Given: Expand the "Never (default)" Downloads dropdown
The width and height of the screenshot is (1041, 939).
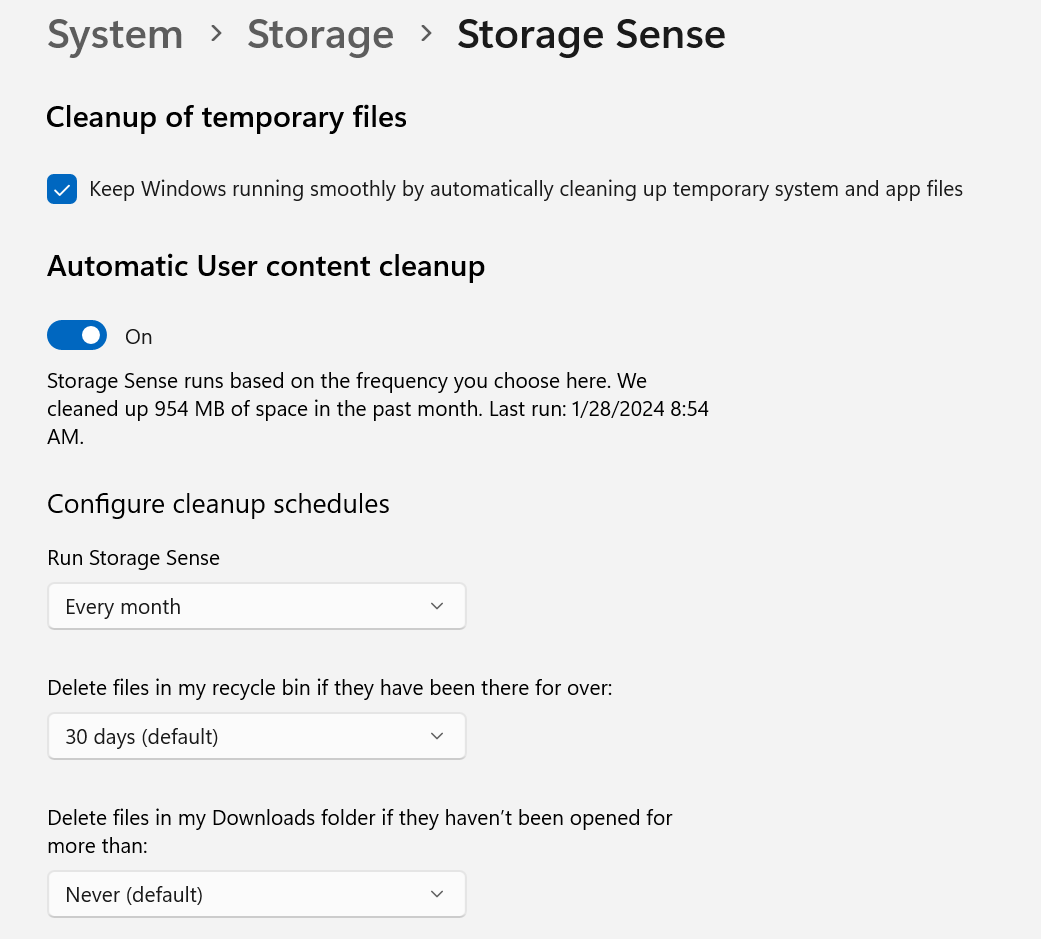Looking at the screenshot, I should pyautogui.click(x=256, y=894).
